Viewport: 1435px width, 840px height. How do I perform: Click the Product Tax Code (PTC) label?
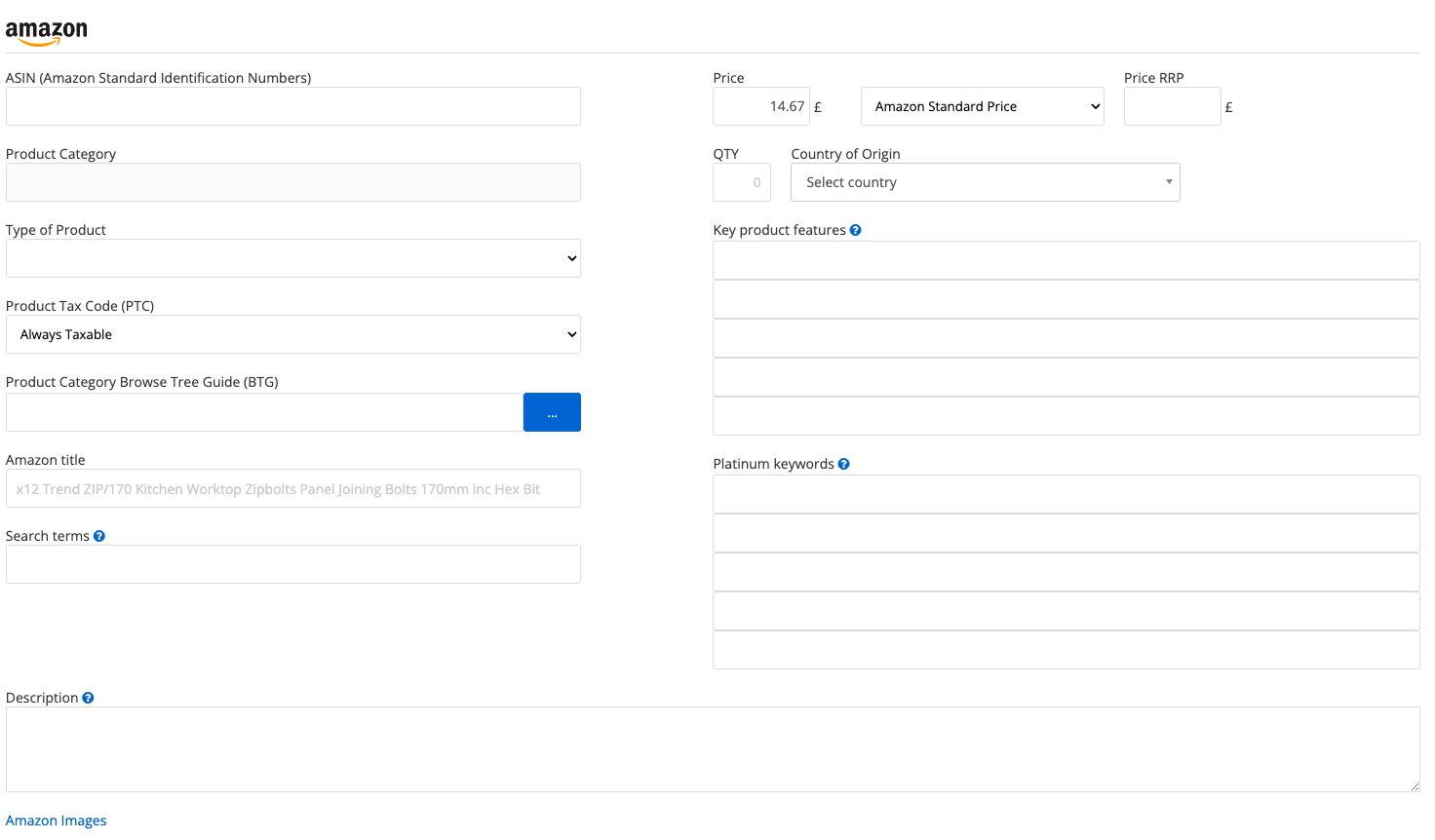(x=80, y=306)
